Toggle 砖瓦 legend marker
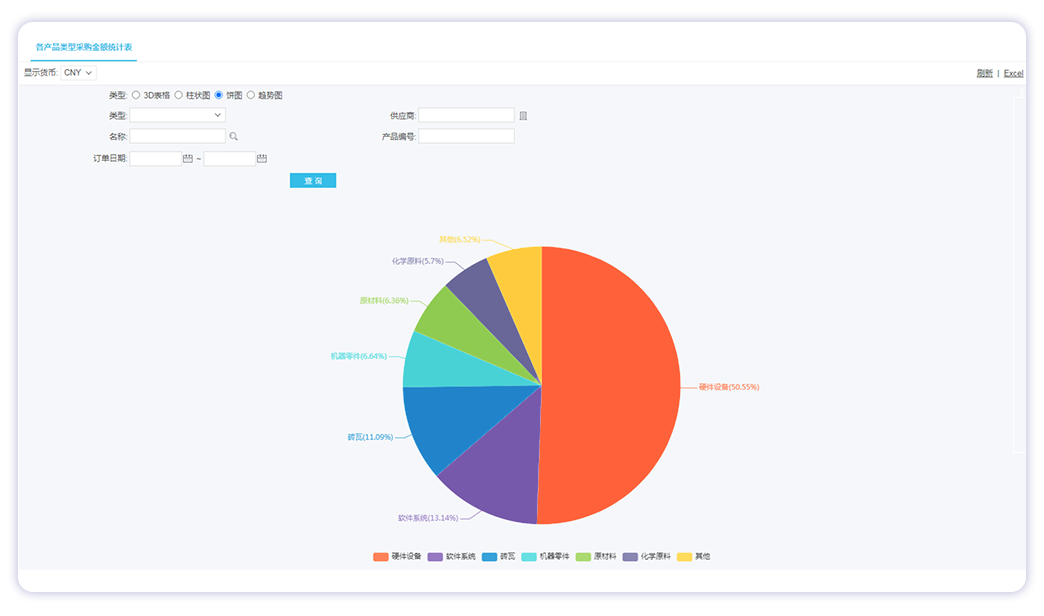 [489, 556]
